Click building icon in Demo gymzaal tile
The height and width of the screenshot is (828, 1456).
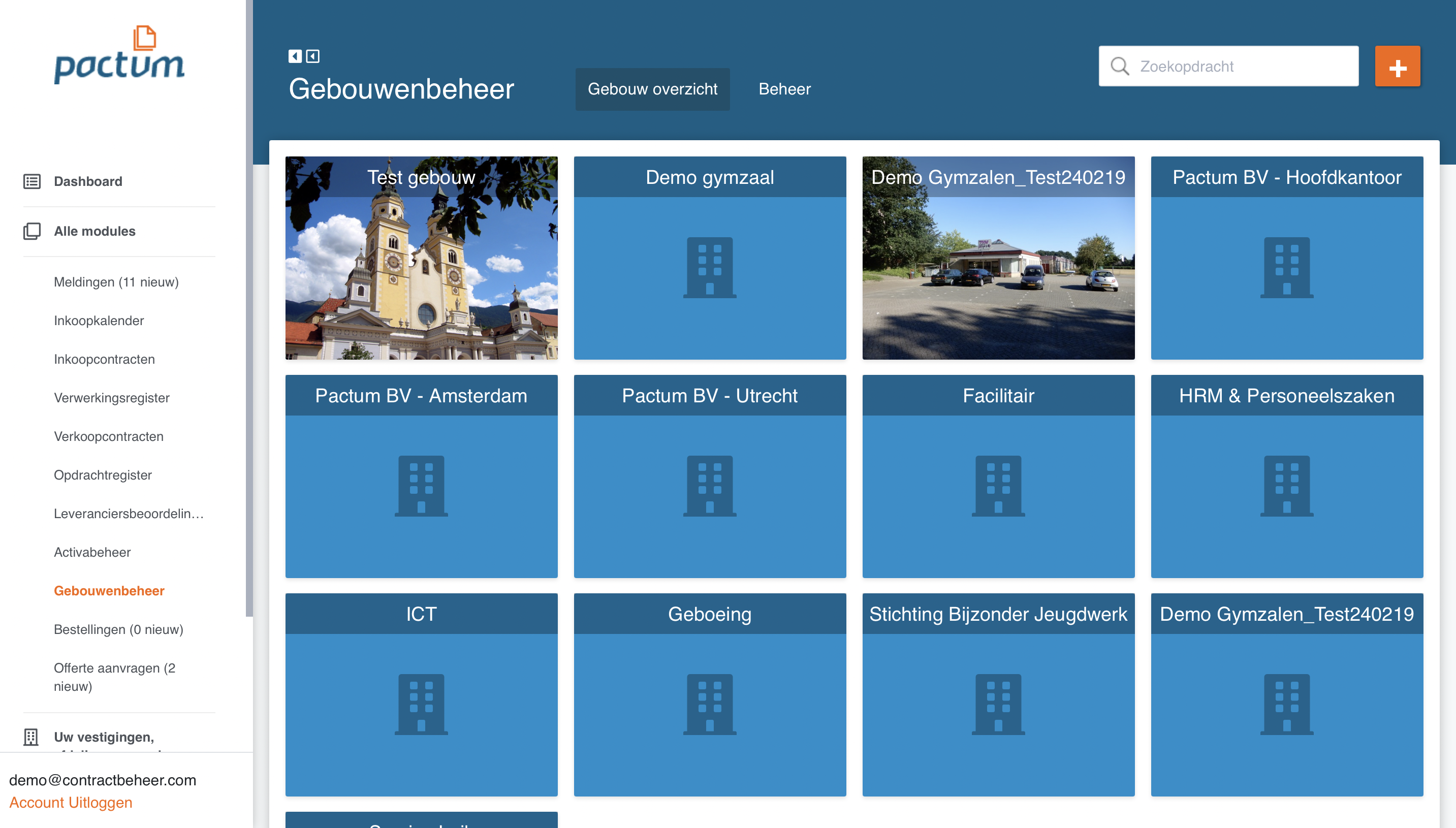point(709,267)
